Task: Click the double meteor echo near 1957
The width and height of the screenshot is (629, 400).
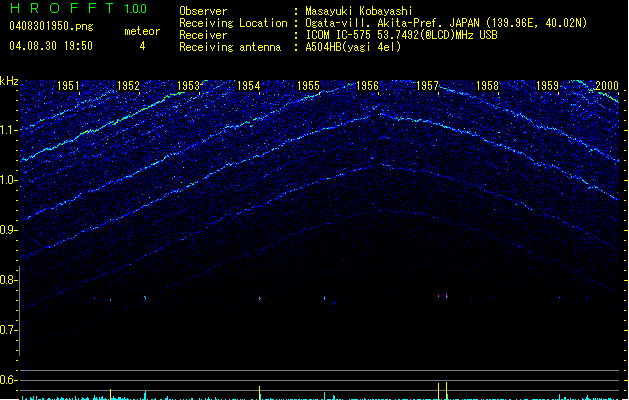Action: pos(442,296)
